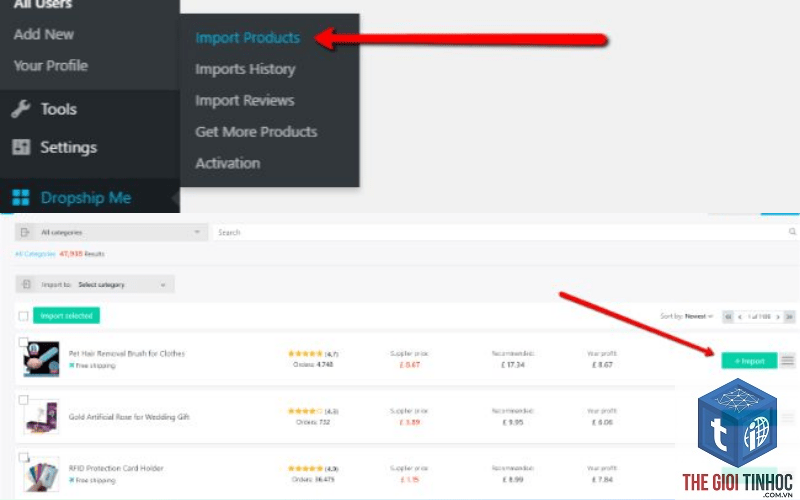Click the Dropship Me grid icon

pyautogui.click(x=21, y=197)
